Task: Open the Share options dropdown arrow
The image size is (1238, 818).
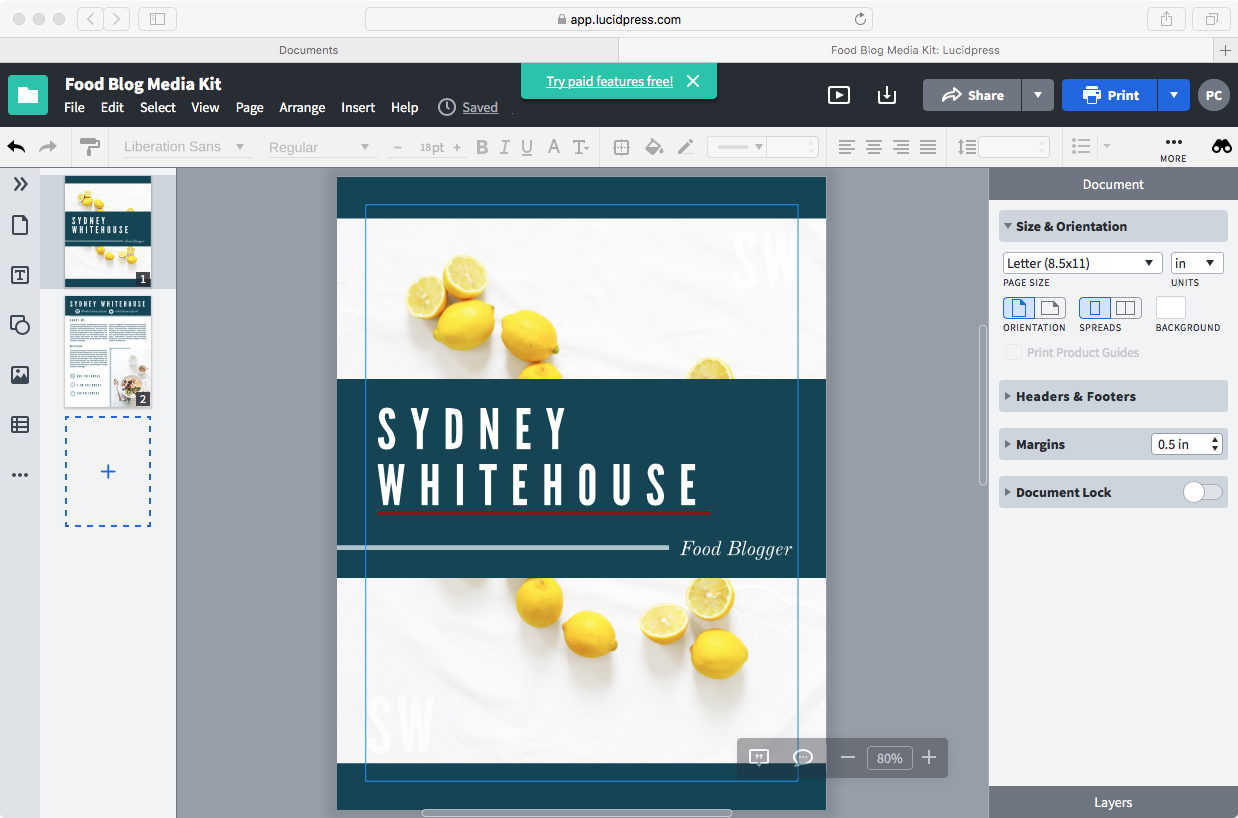Action: (x=1038, y=95)
